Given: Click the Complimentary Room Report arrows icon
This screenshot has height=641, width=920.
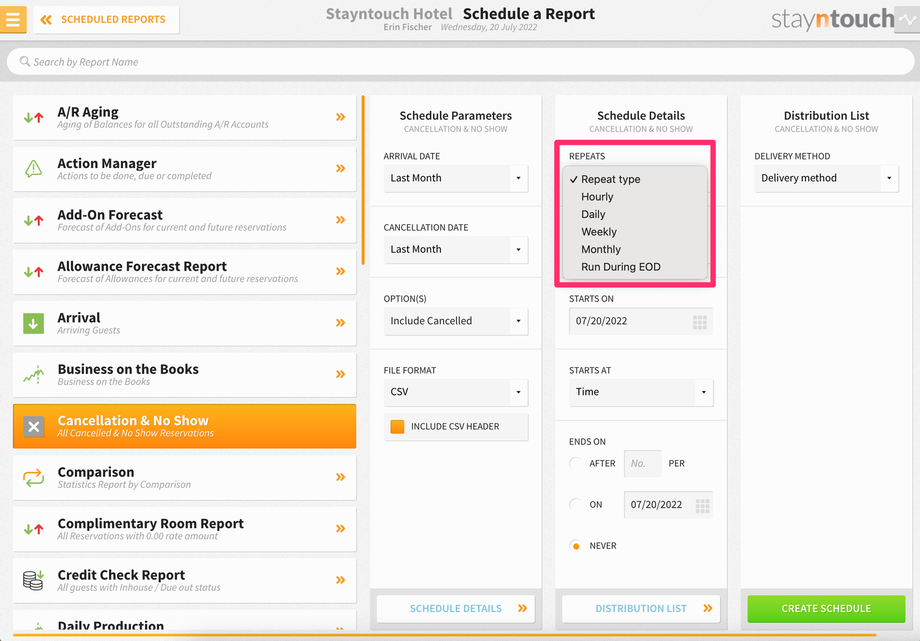Looking at the screenshot, I should 33,529.
